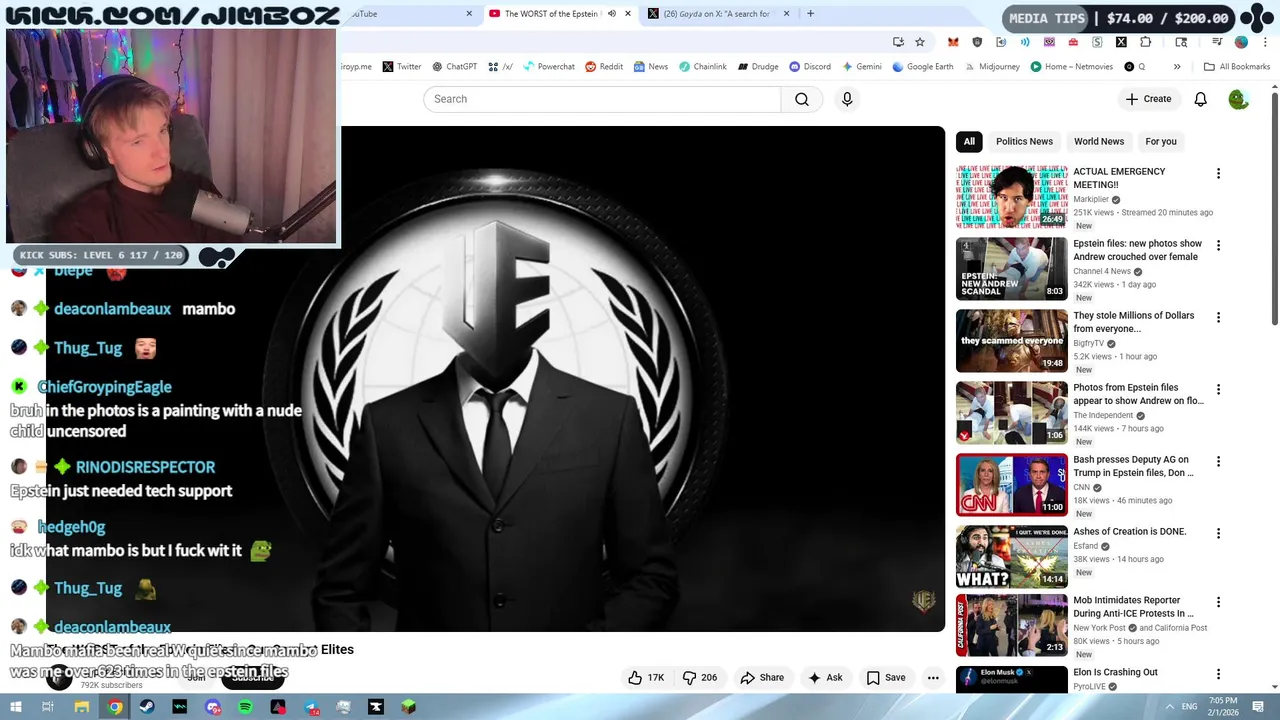The image size is (1280, 720).
Task: Mute the tab via its speaker icon
Action: 612,14
